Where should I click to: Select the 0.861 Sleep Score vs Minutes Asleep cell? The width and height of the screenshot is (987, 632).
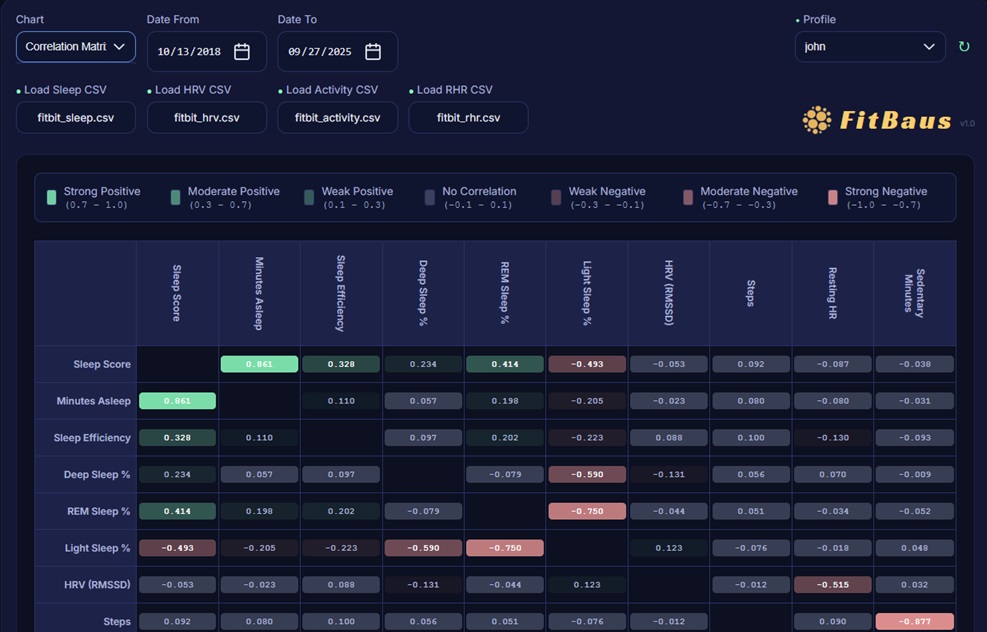[x=259, y=365]
